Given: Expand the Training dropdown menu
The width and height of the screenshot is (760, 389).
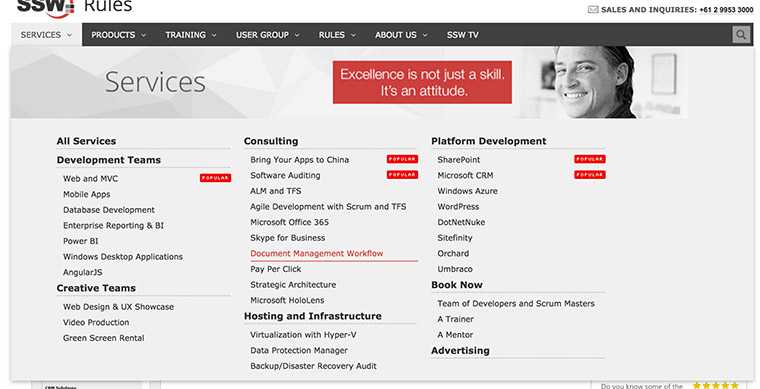Looking at the screenshot, I should [191, 35].
